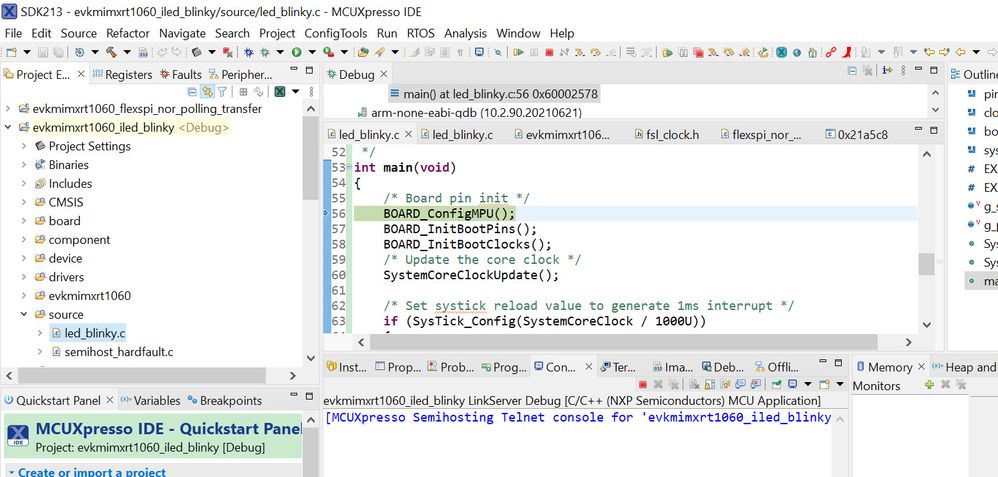998x477 pixels.
Task: Expand the drivers folder
Action: (24, 277)
